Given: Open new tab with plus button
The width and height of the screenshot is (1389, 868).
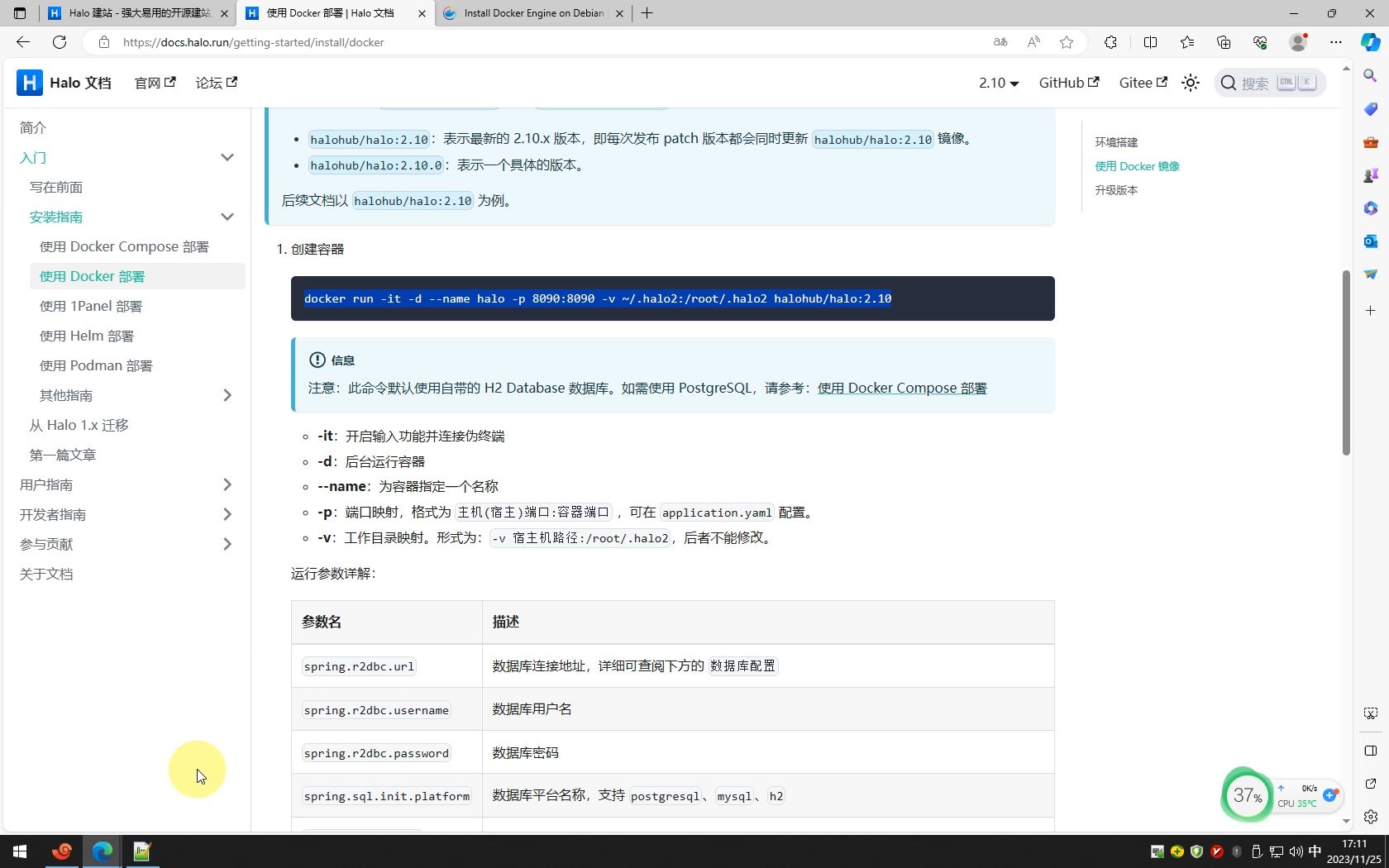Looking at the screenshot, I should click(647, 13).
